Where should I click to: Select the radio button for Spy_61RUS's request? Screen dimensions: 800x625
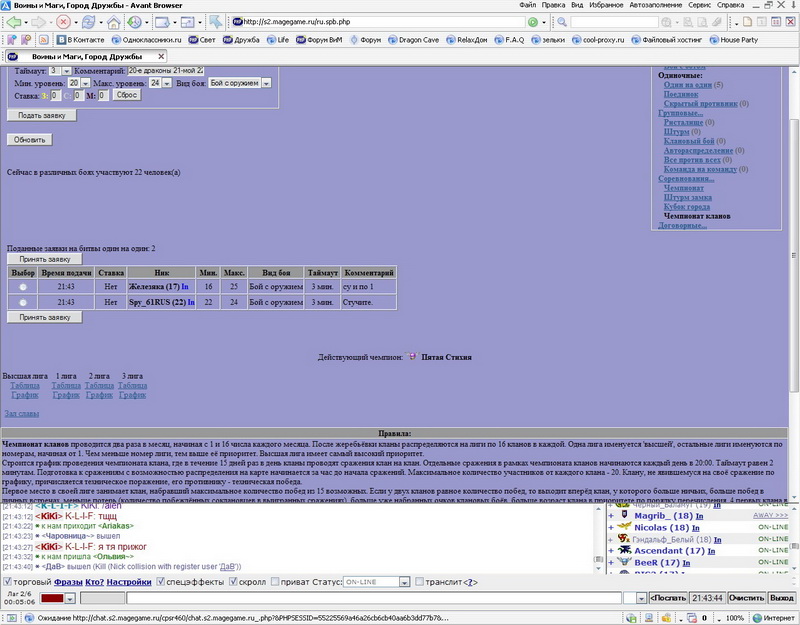tap(23, 303)
